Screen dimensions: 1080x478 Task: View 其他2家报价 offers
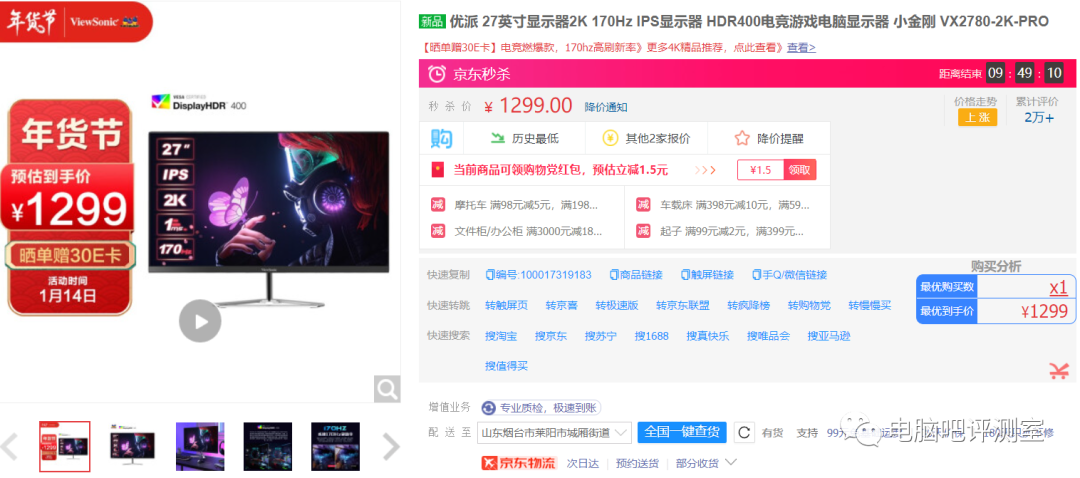646,138
